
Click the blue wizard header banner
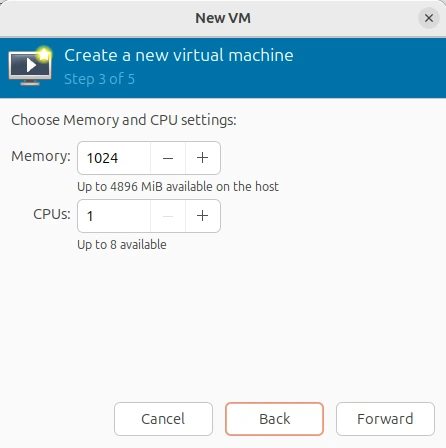point(223,68)
